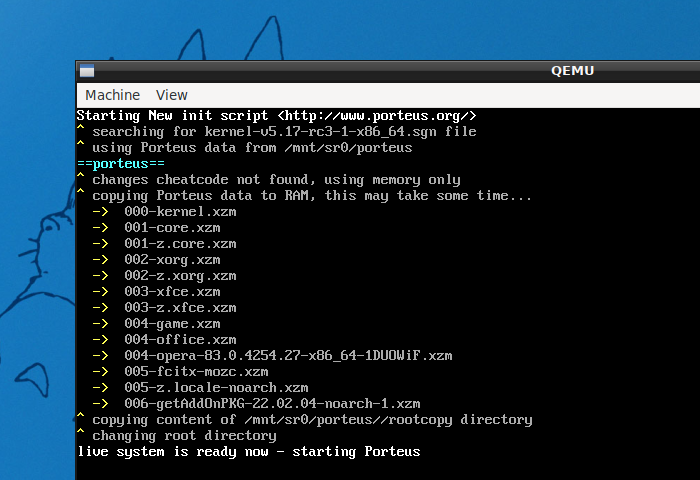Click the 'changing root directory' line
Viewport: 700px width, 480px height.
(x=176, y=436)
